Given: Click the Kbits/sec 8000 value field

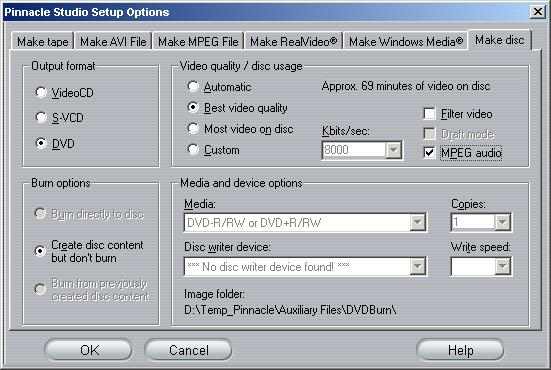Looking at the screenshot, I should point(354,150).
